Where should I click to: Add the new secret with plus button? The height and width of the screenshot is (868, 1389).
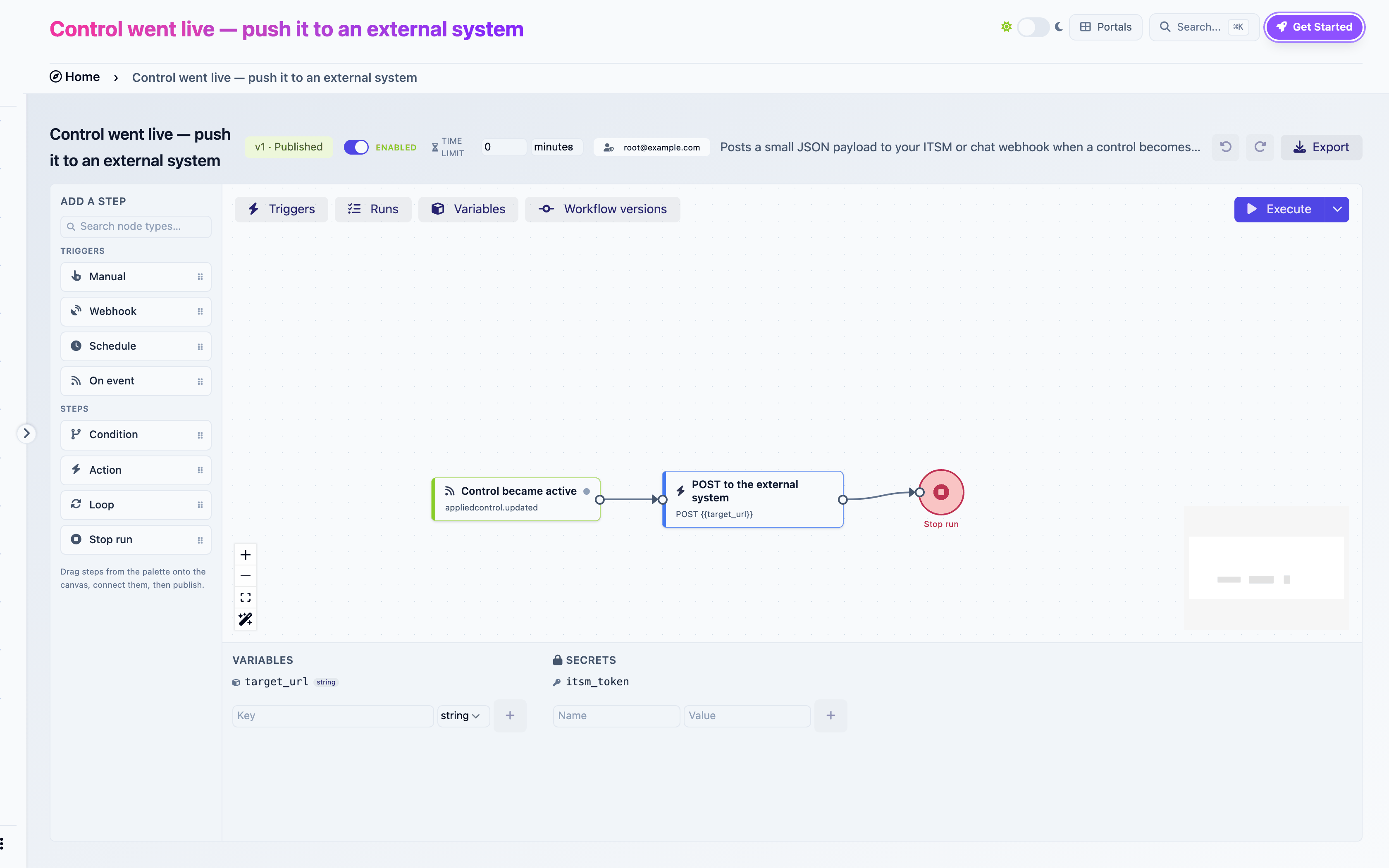(x=831, y=716)
